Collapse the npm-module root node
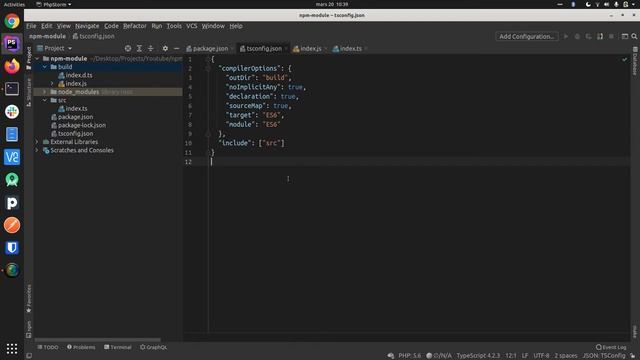The image size is (640, 360). 37,58
